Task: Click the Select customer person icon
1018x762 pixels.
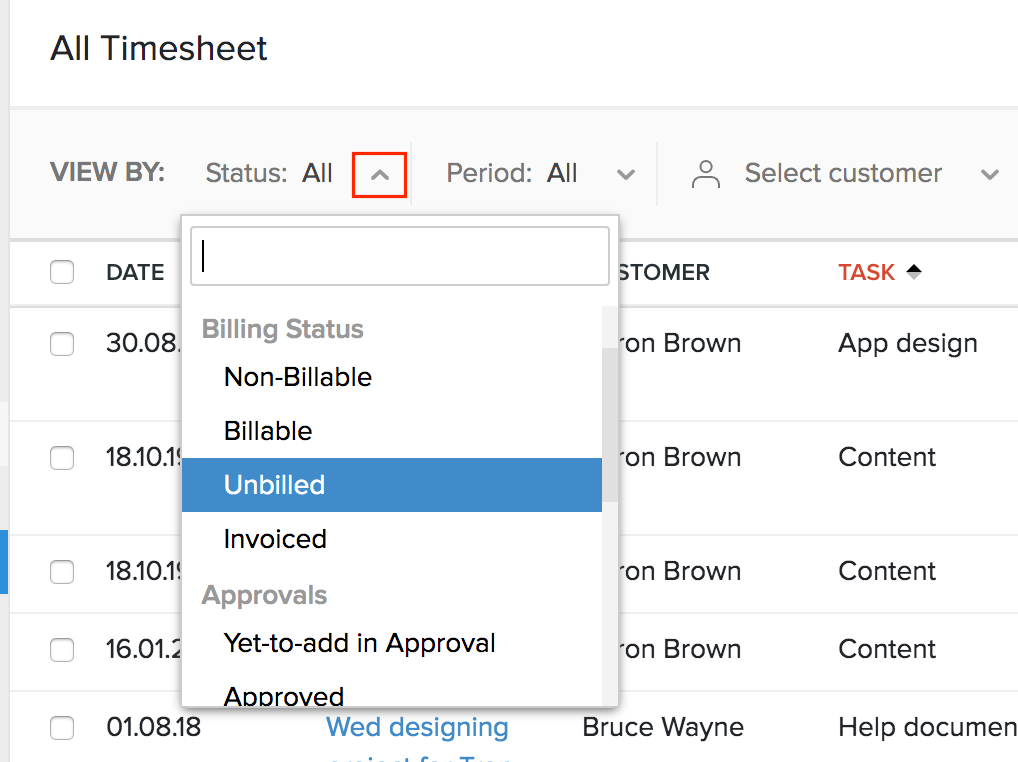Action: click(x=705, y=173)
